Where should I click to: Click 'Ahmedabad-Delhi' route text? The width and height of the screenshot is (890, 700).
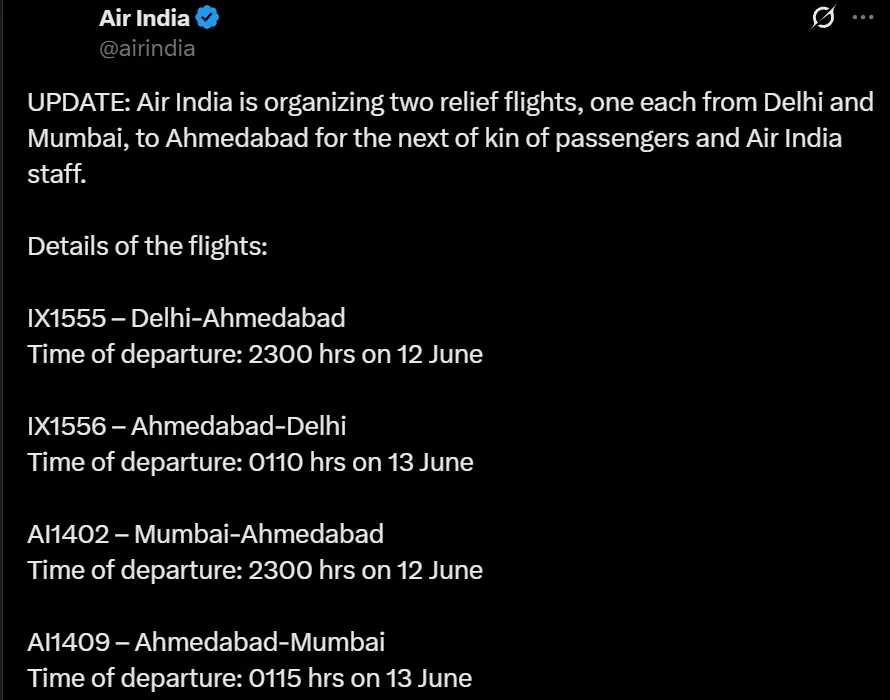coord(238,426)
